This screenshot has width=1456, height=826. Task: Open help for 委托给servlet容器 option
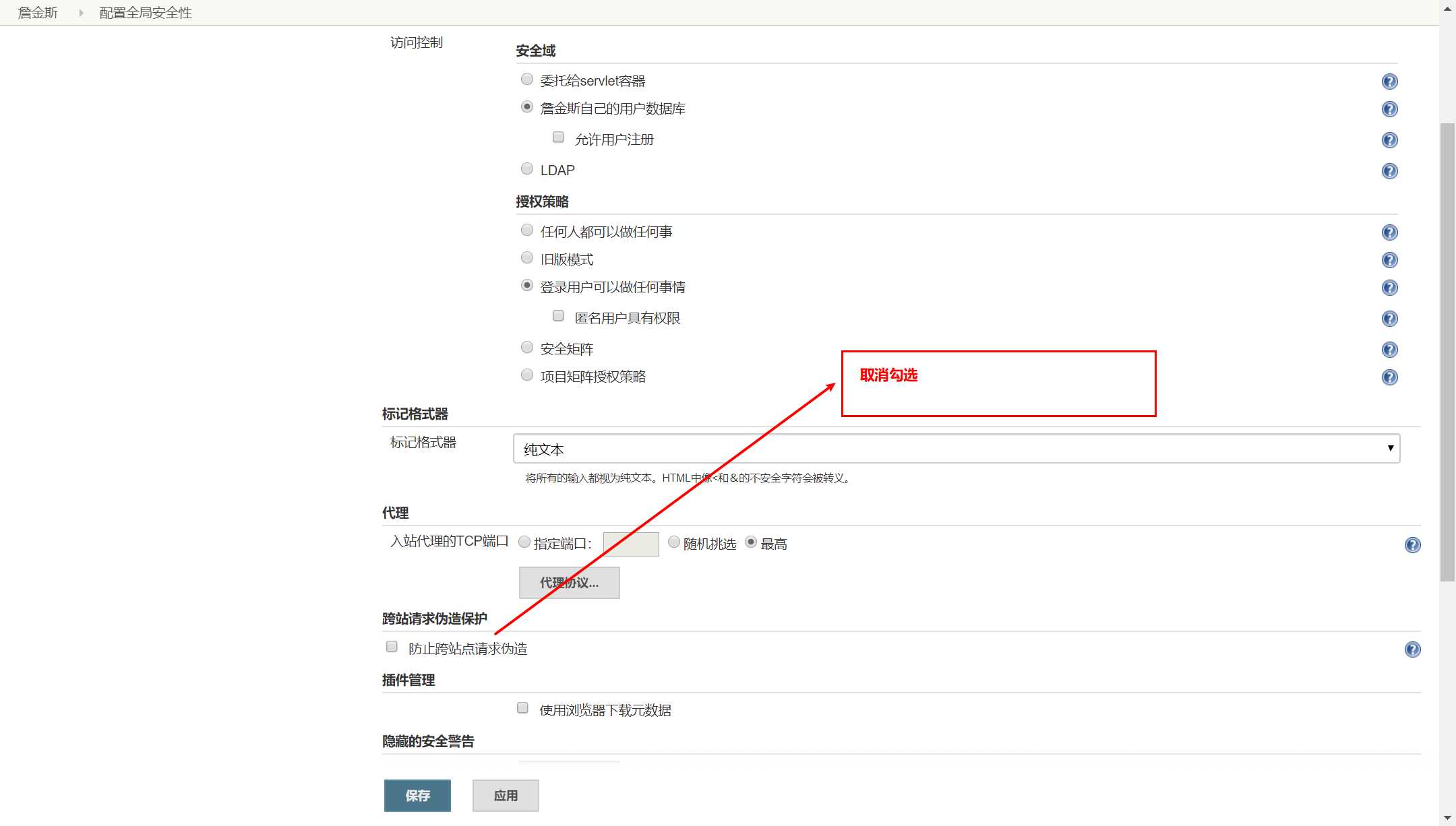(1389, 82)
